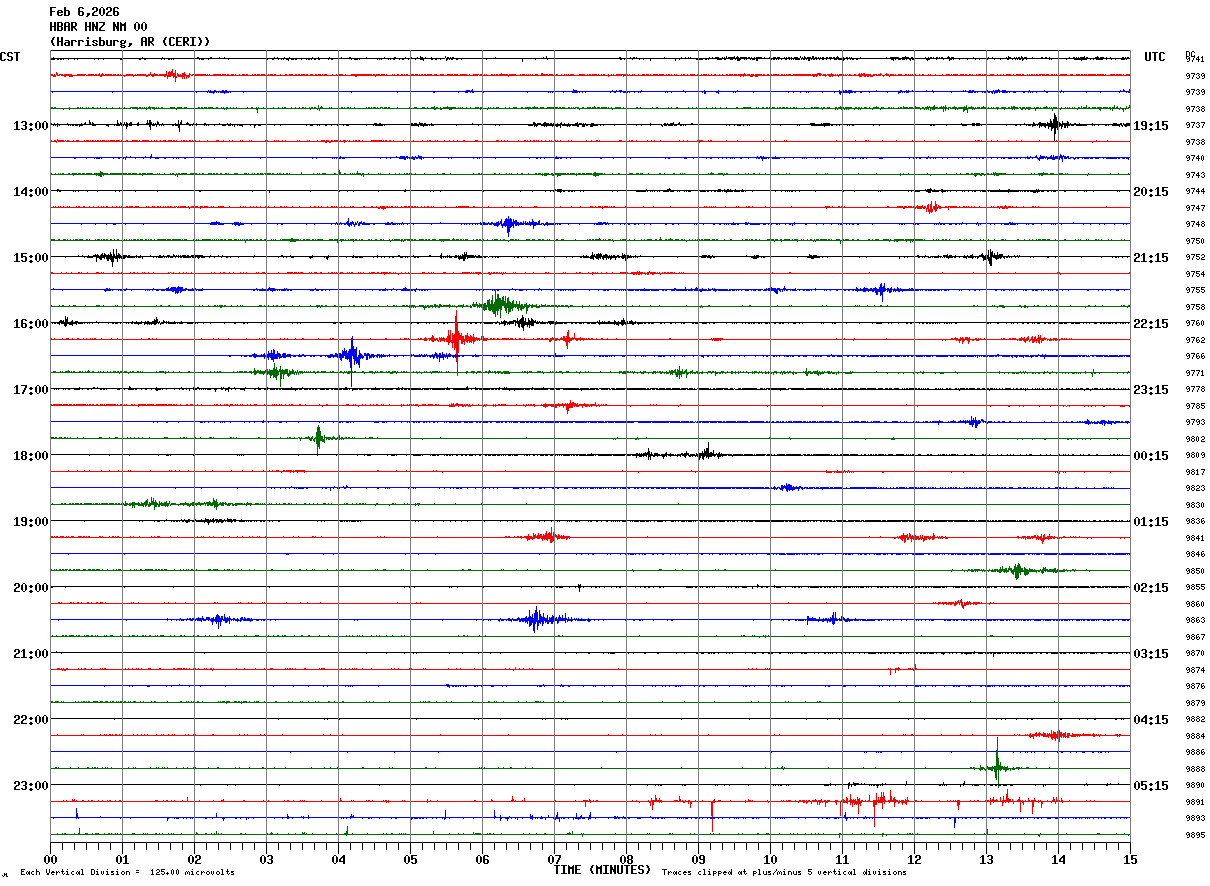This screenshot has height=886, width=1210.
Task: Click the '00' minute tick label
Action: coord(50,859)
